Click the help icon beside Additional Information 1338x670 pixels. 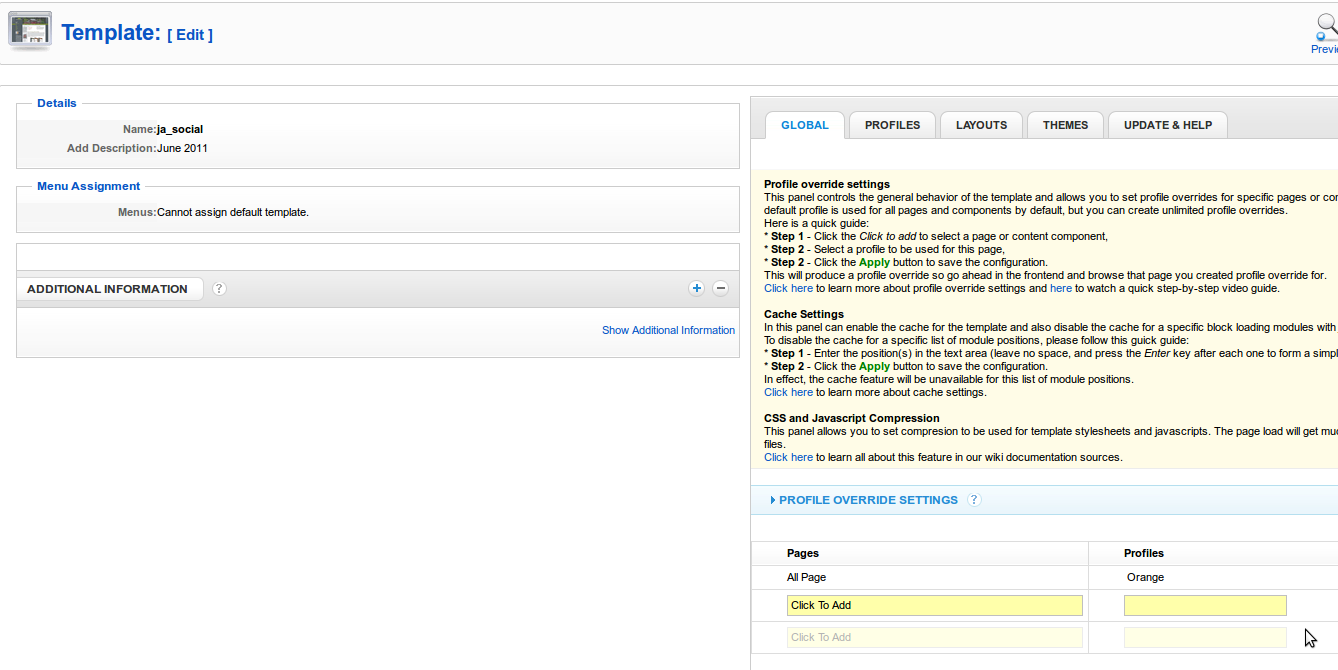(x=219, y=289)
